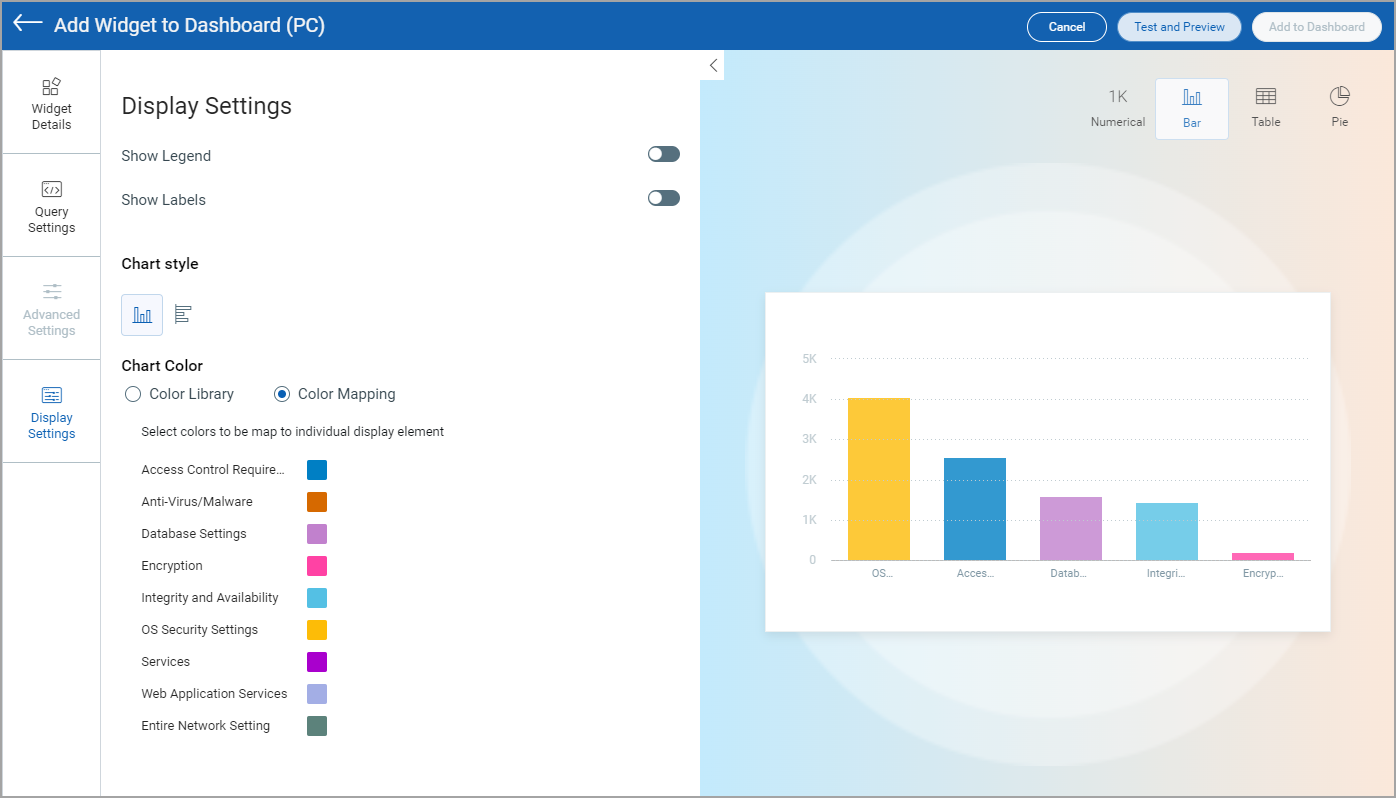Switch preview to Pie widget type

[x=1340, y=108]
